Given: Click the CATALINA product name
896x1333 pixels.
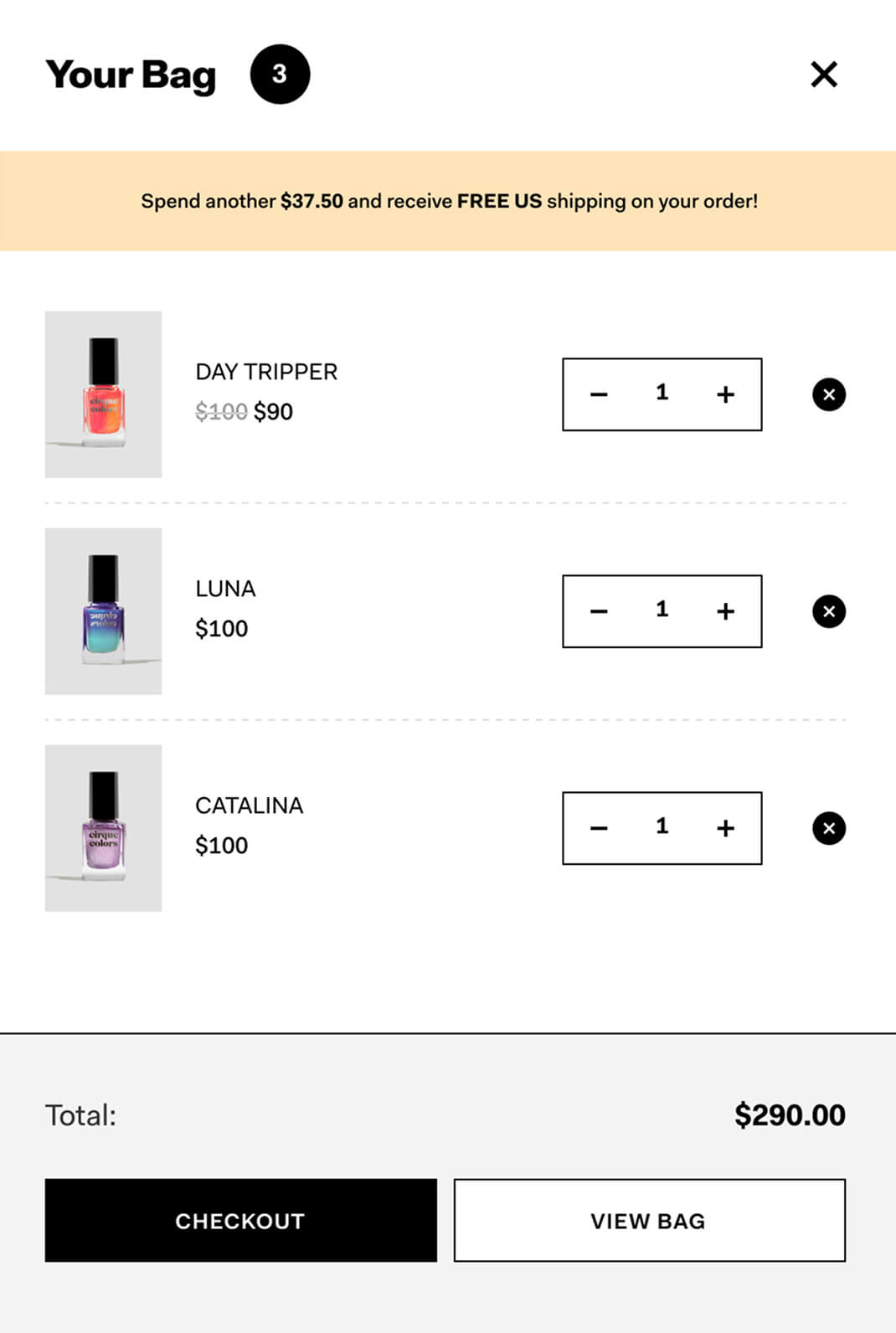Looking at the screenshot, I should (x=249, y=805).
